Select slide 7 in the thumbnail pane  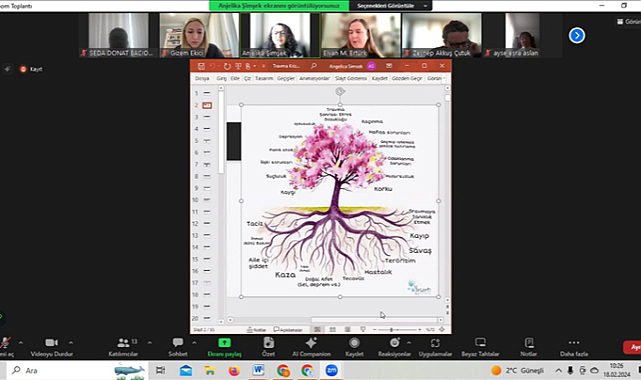click(203, 164)
